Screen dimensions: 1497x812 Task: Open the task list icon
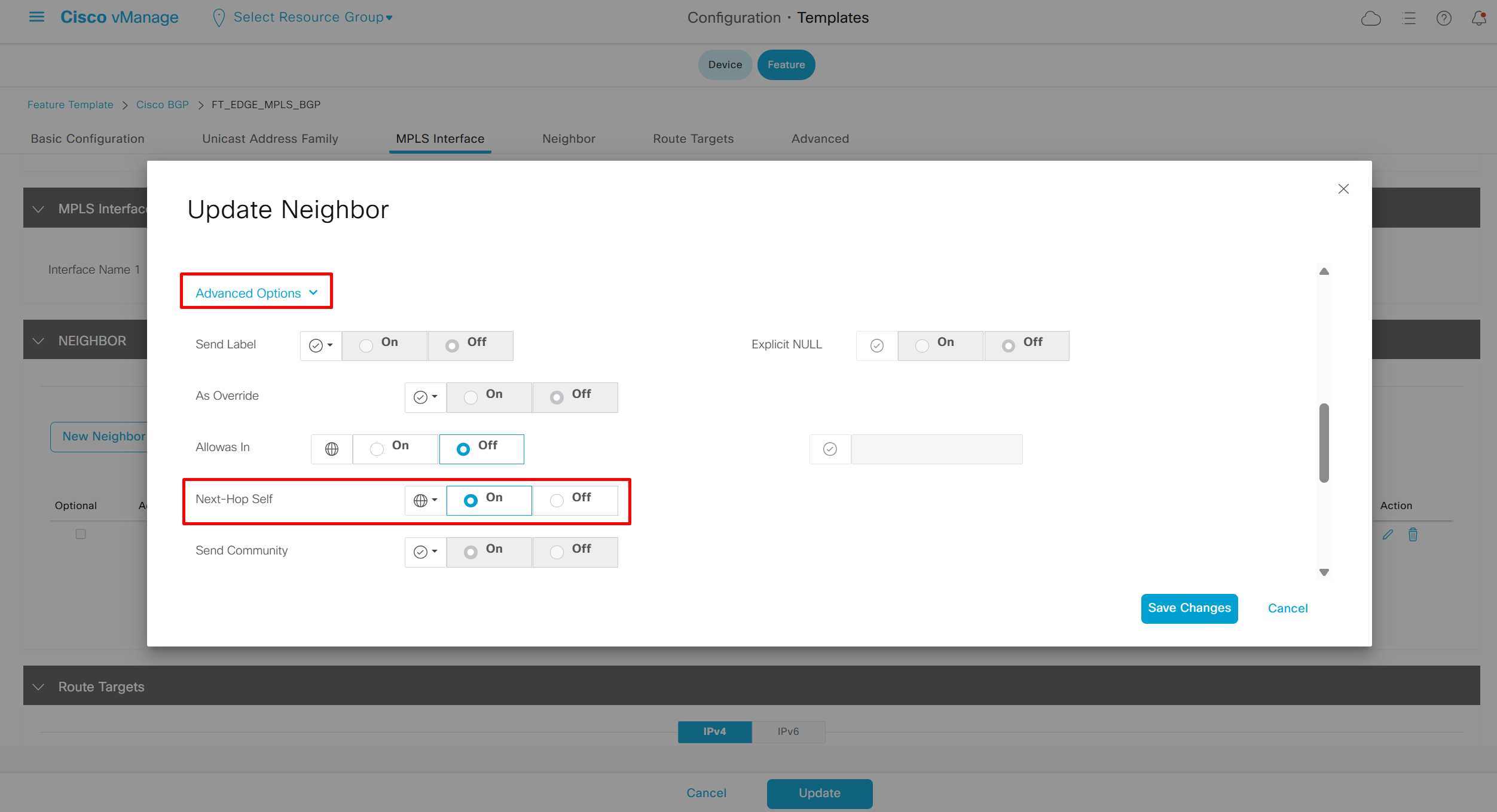(x=1409, y=19)
